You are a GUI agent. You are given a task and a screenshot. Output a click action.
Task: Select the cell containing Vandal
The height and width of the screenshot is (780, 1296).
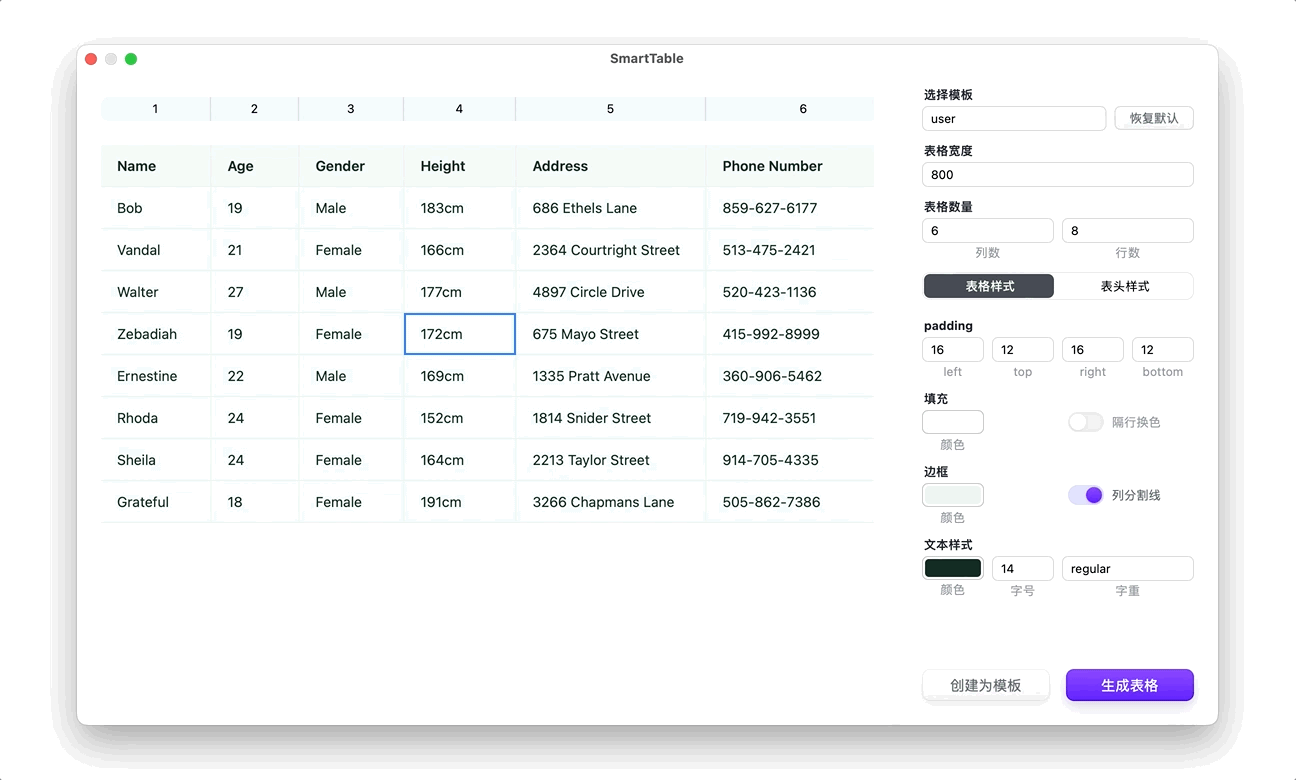tap(156, 250)
